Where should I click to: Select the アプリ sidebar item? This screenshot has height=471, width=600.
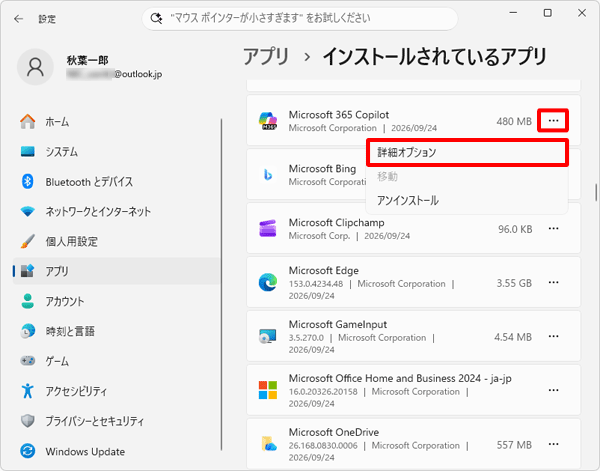point(117,271)
